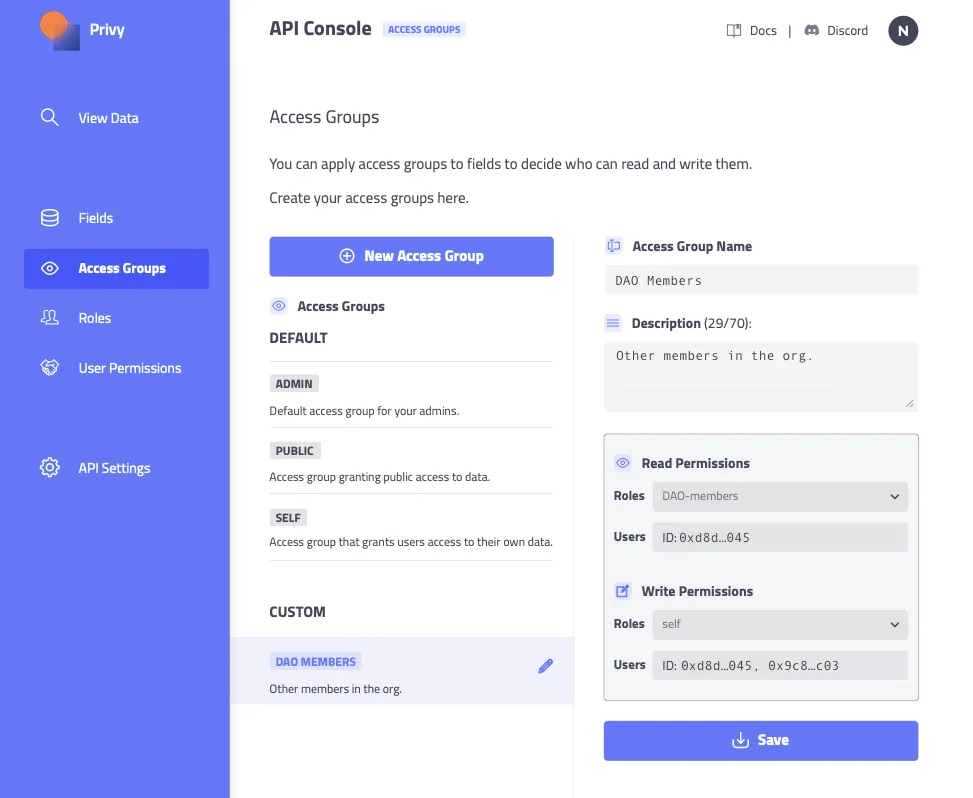Click the New Access Group button
The width and height of the screenshot is (973, 798).
411,256
